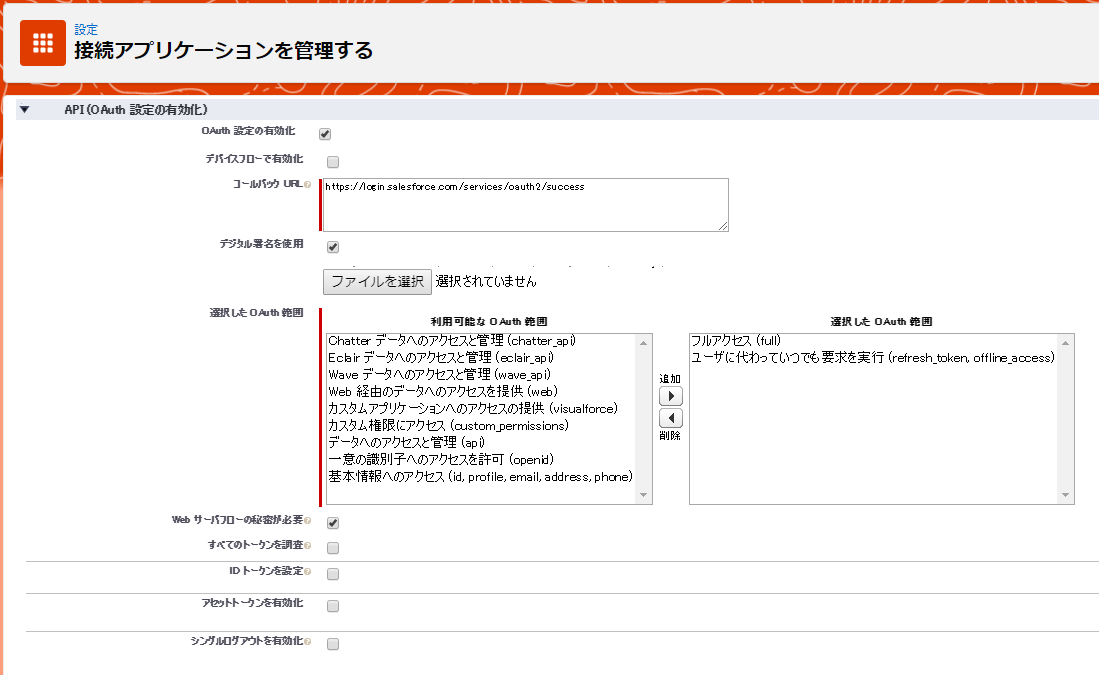Click help icon beside ID トークンを設定

pos(308,572)
